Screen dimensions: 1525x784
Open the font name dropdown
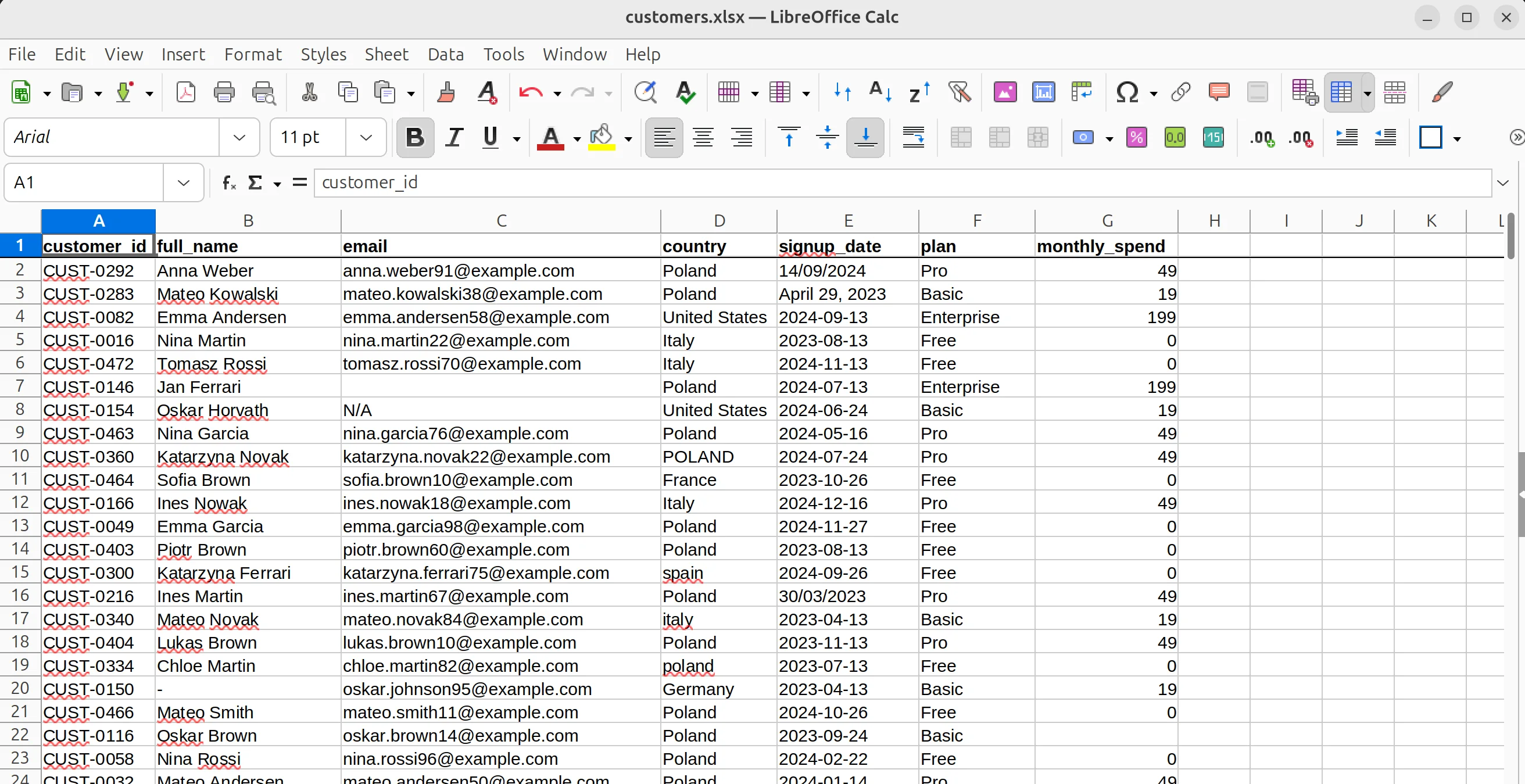239,138
